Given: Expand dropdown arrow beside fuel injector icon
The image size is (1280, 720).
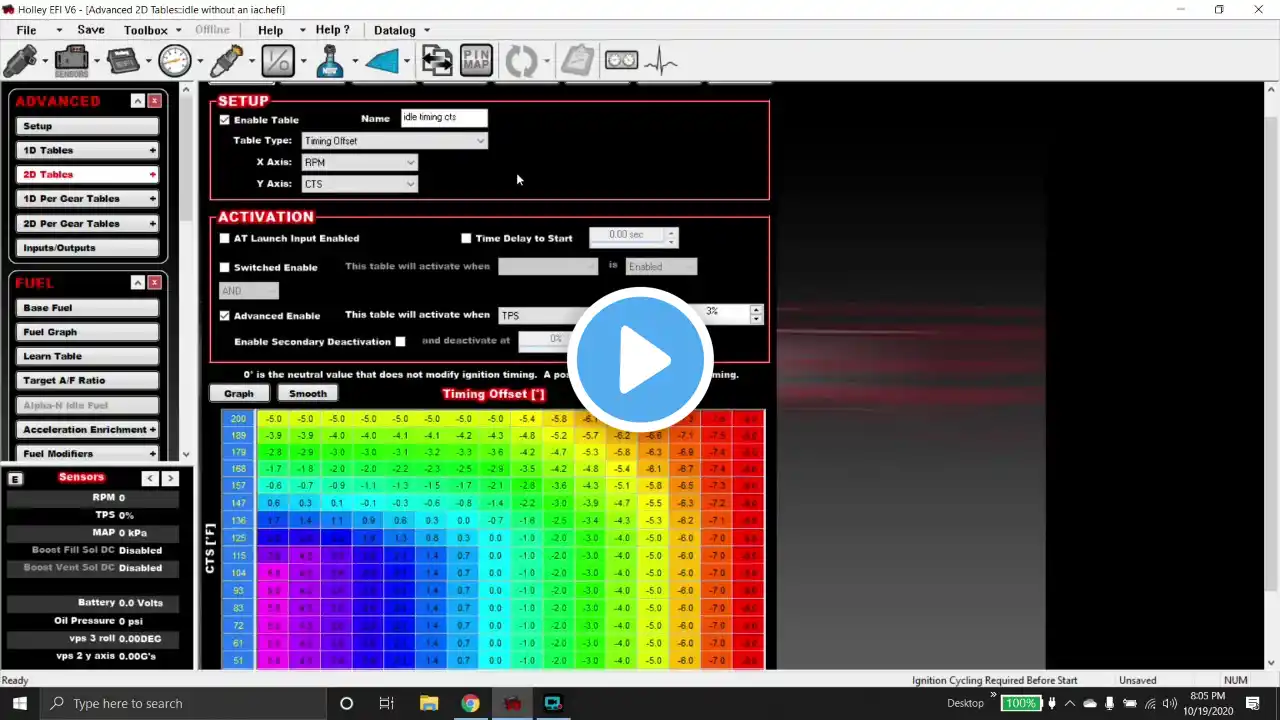Looking at the screenshot, I should pos(44,62).
